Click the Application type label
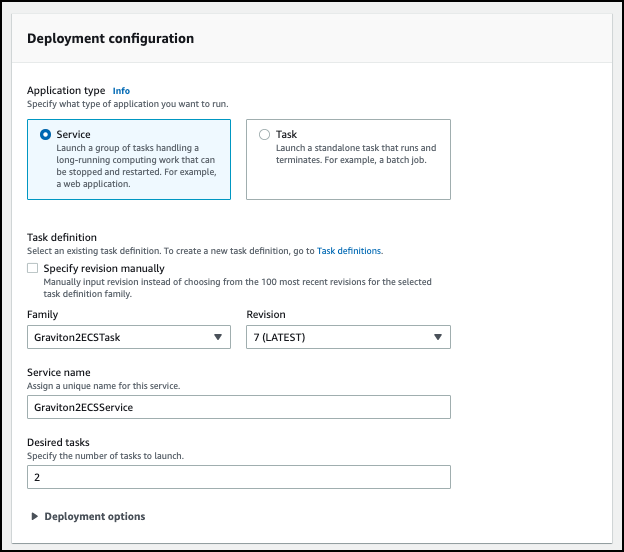Viewport: 624px width, 552px height. (x=66, y=91)
